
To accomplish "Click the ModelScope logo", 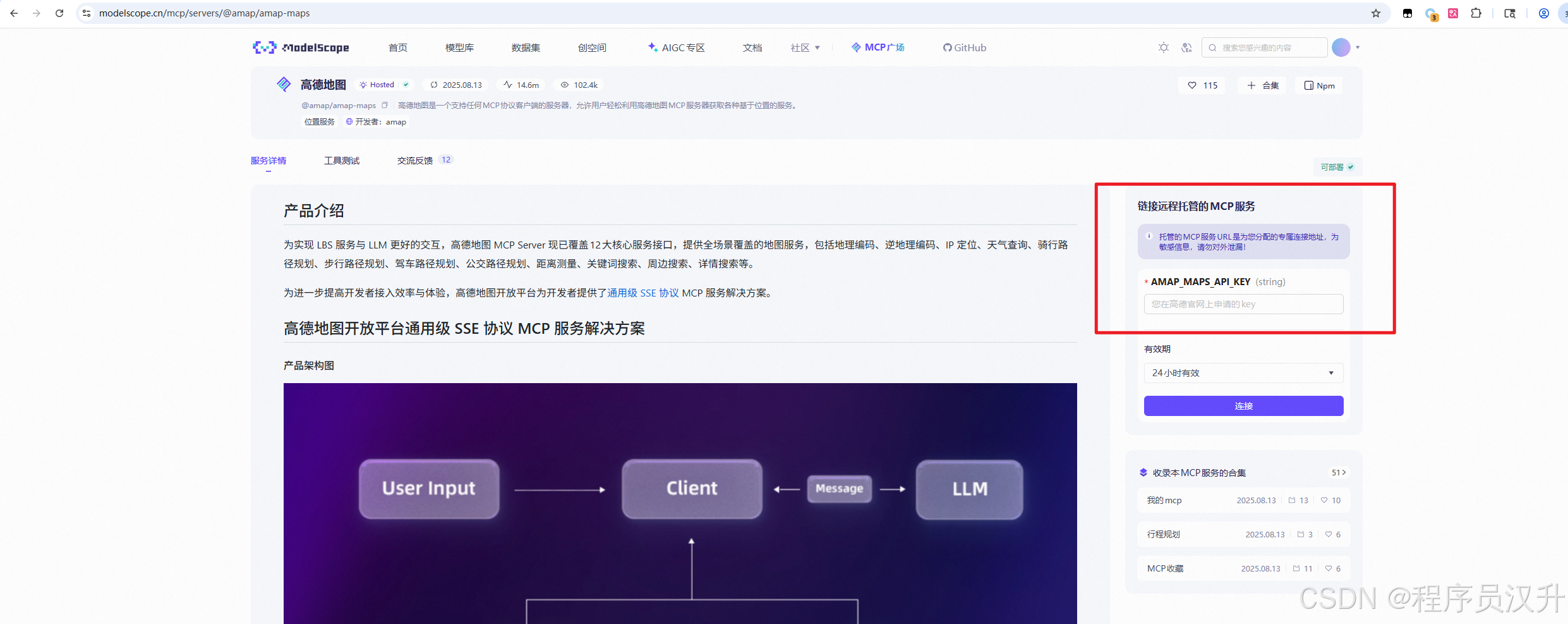I will pyautogui.click(x=301, y=47).
